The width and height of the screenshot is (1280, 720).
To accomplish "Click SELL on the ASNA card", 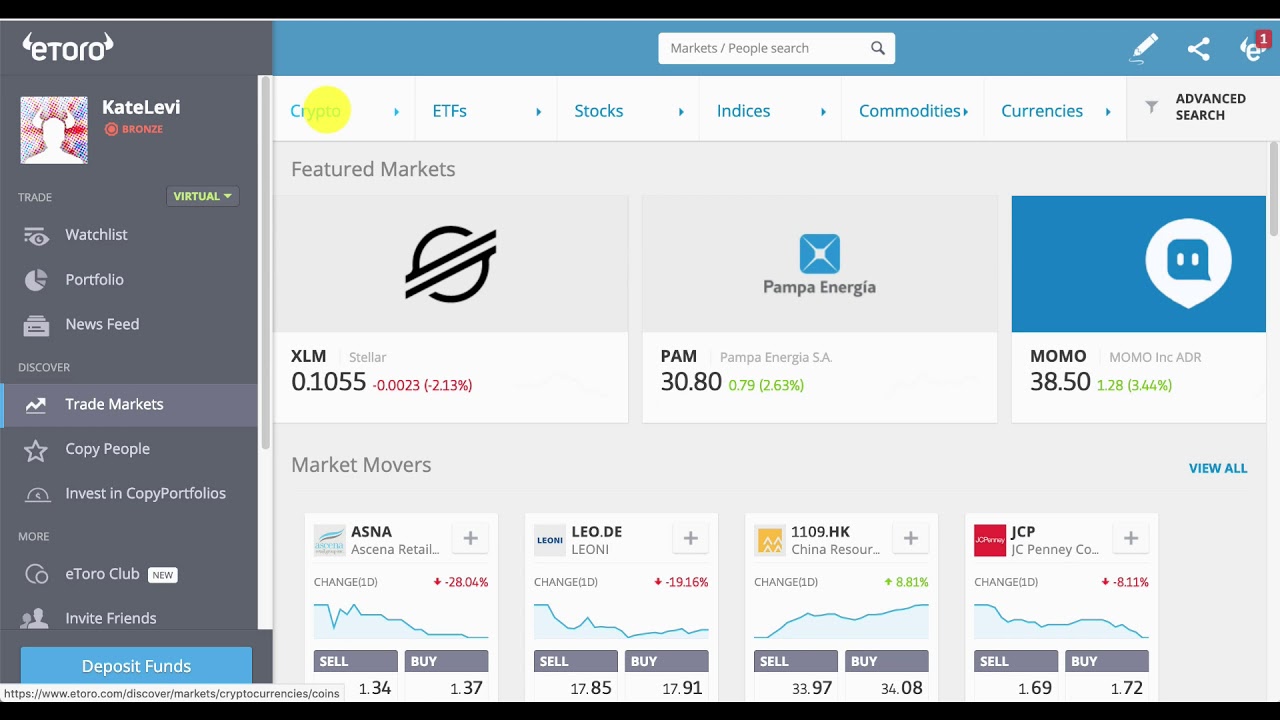I will (x=355, y=661).
